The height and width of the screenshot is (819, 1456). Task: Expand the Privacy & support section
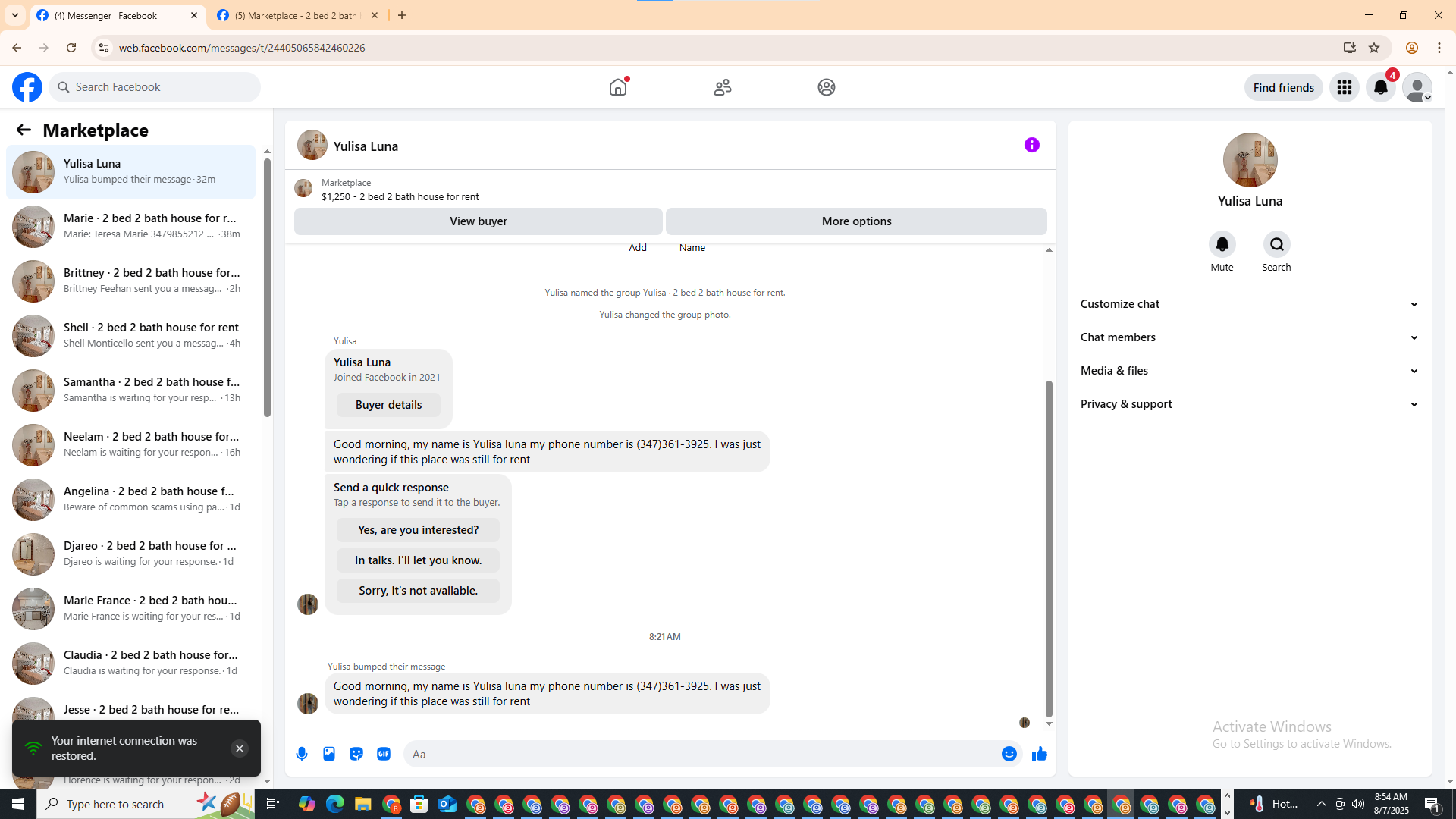pyautogui.click(x=1250, y=404)
